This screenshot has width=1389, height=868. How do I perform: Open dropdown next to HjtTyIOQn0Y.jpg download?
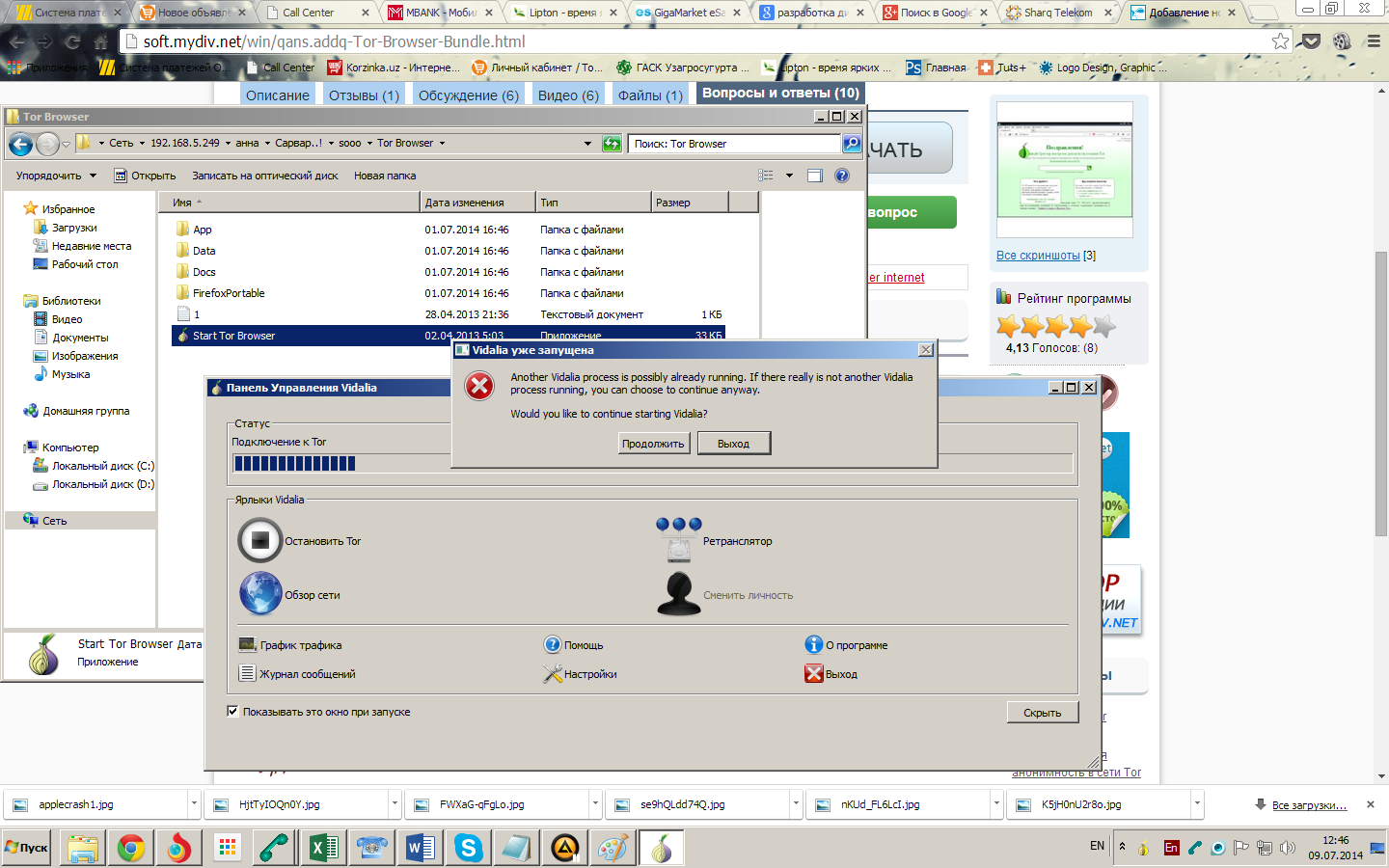[395, 803]
